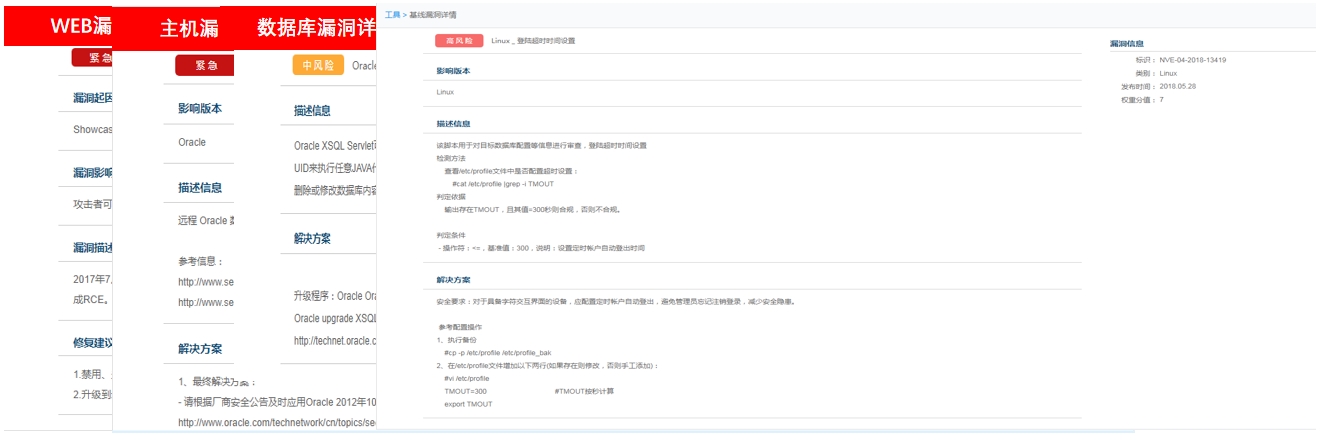Image resolution: width=1320 pixels, height=440 pixels.
Task: Select the 参考信息： label in host panel
Action: 199,261
